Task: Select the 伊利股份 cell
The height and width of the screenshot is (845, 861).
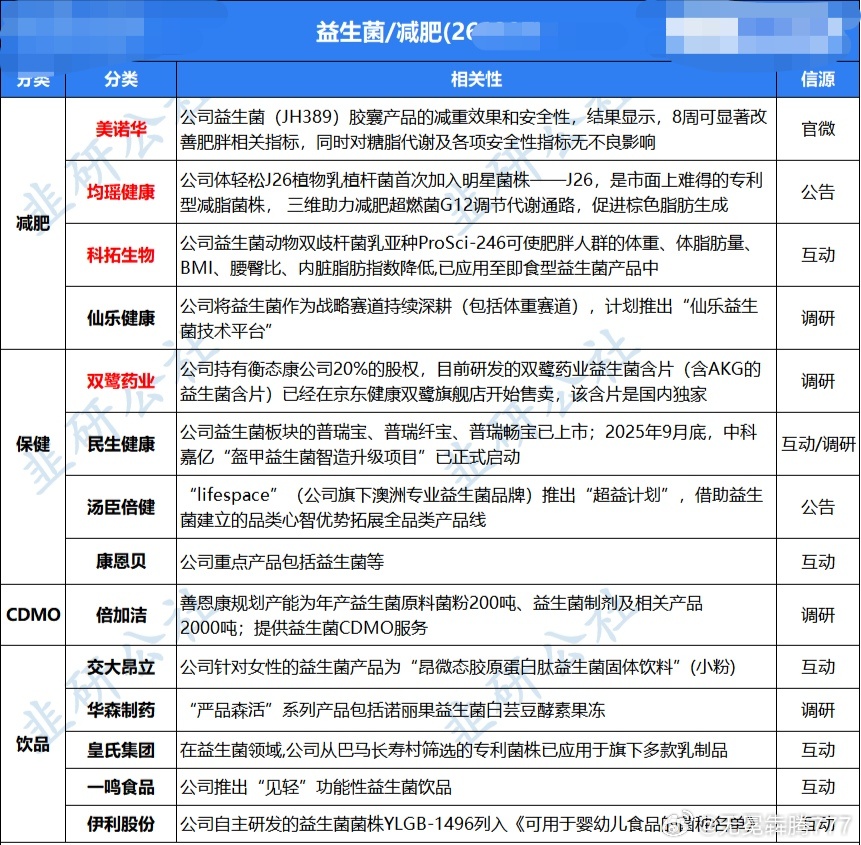Action: click(x=121, y=824)
